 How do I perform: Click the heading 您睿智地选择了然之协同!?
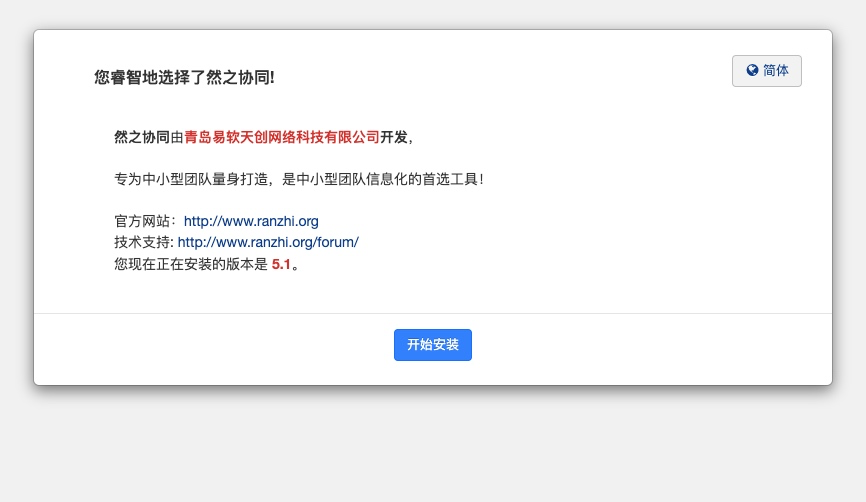[184, 77]
